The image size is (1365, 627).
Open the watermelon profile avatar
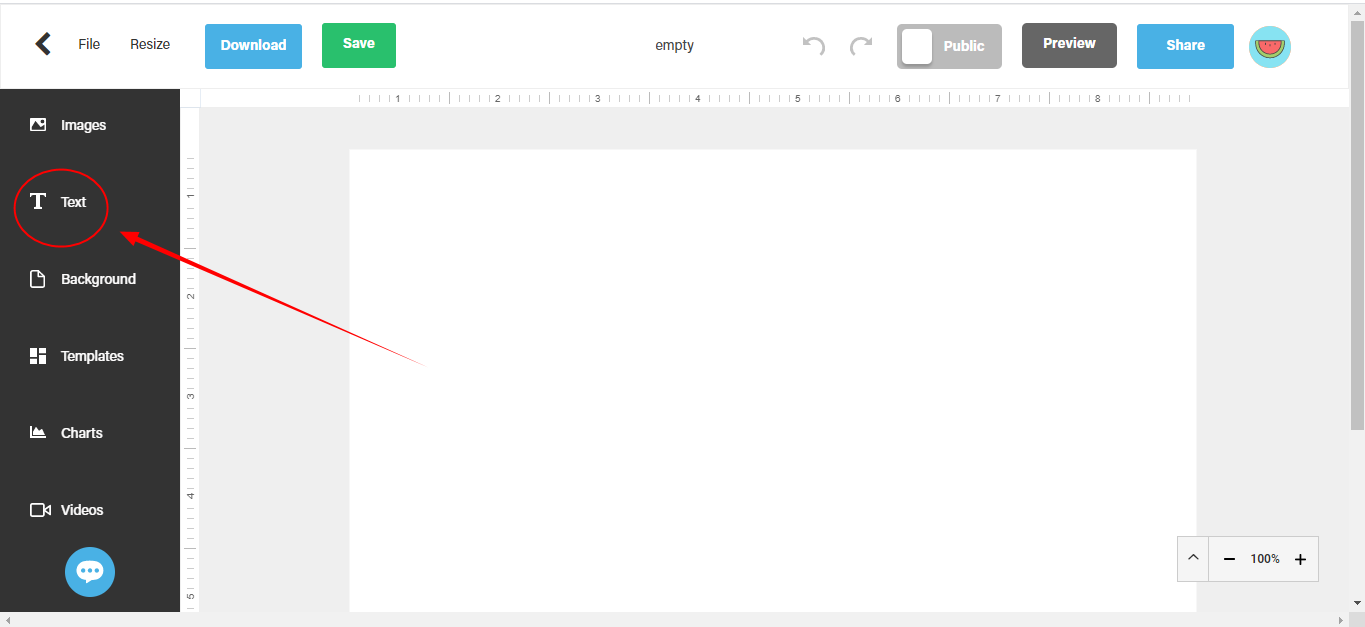pyautogui.click(x=1270, y=47)
